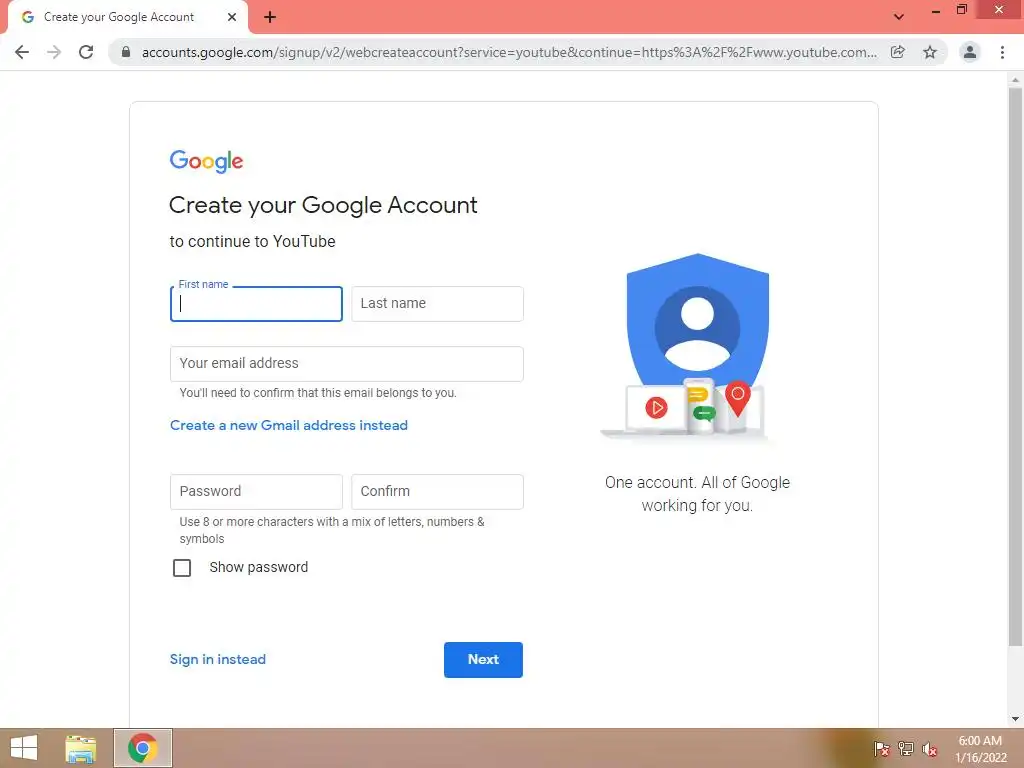Open network status tray icon
This screenshot has width=1024, height=768.
pyautogui.click(x=906, y=749)
